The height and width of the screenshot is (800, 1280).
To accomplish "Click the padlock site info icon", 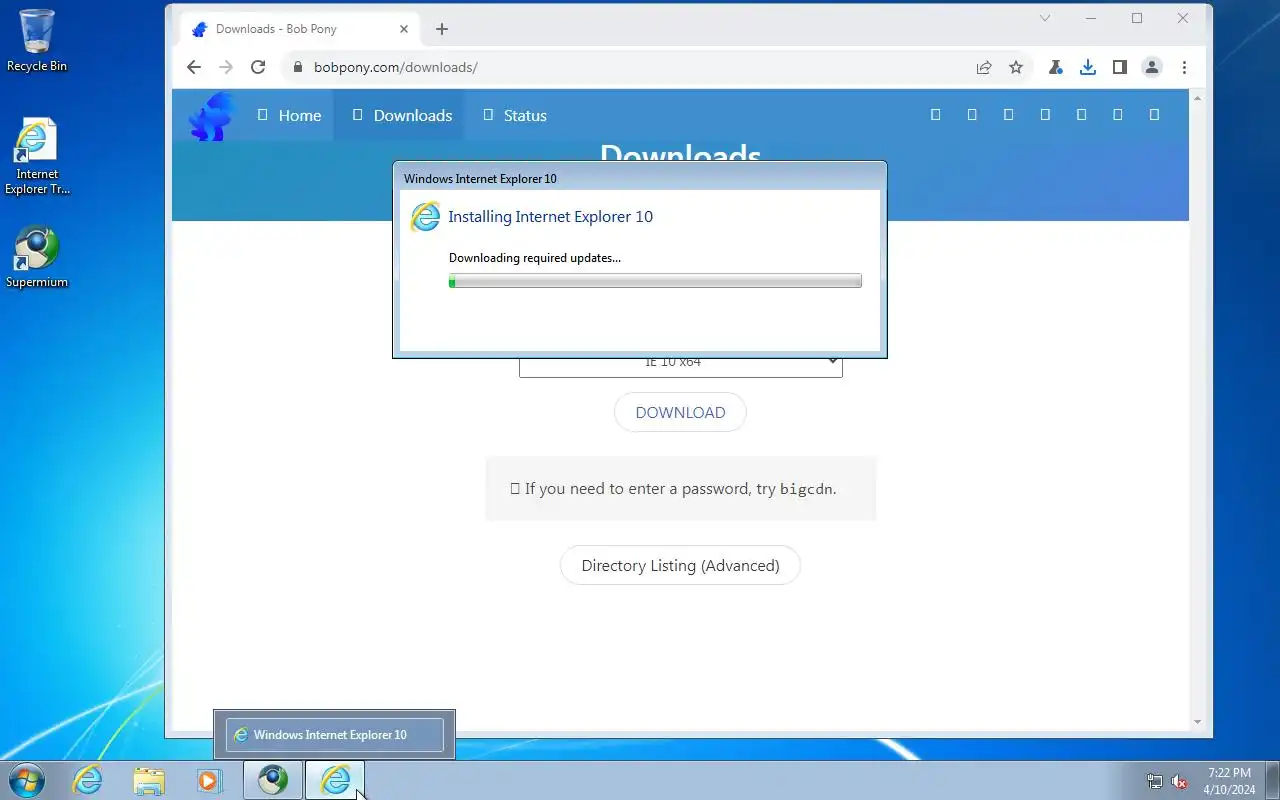I will click(297, 67).
